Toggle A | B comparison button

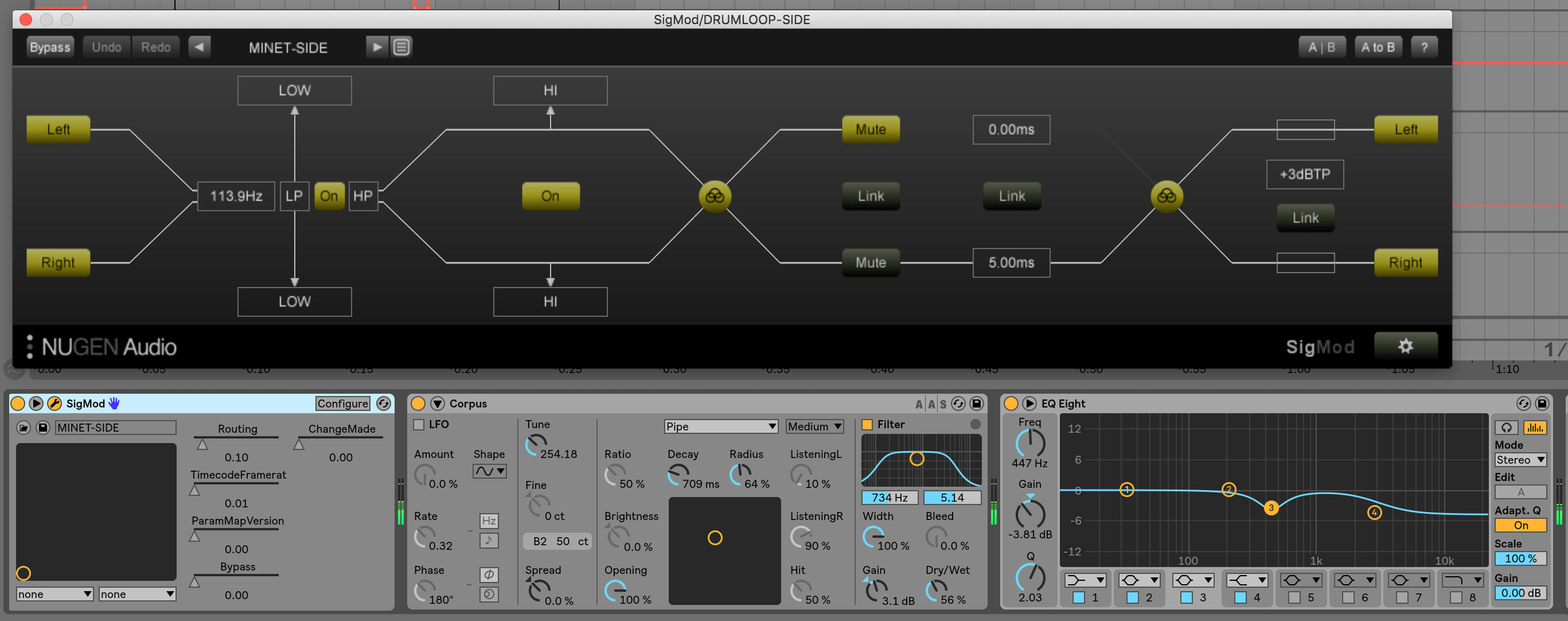(x=1321, y=47)
